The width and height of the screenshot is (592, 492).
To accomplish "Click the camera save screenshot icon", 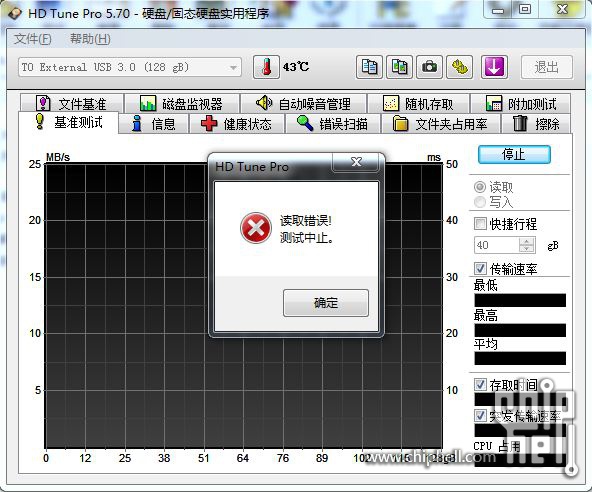I will (429, 67).
